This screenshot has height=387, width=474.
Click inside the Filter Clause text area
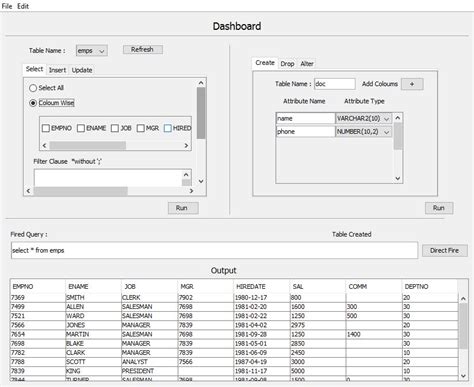click(108, 177)
